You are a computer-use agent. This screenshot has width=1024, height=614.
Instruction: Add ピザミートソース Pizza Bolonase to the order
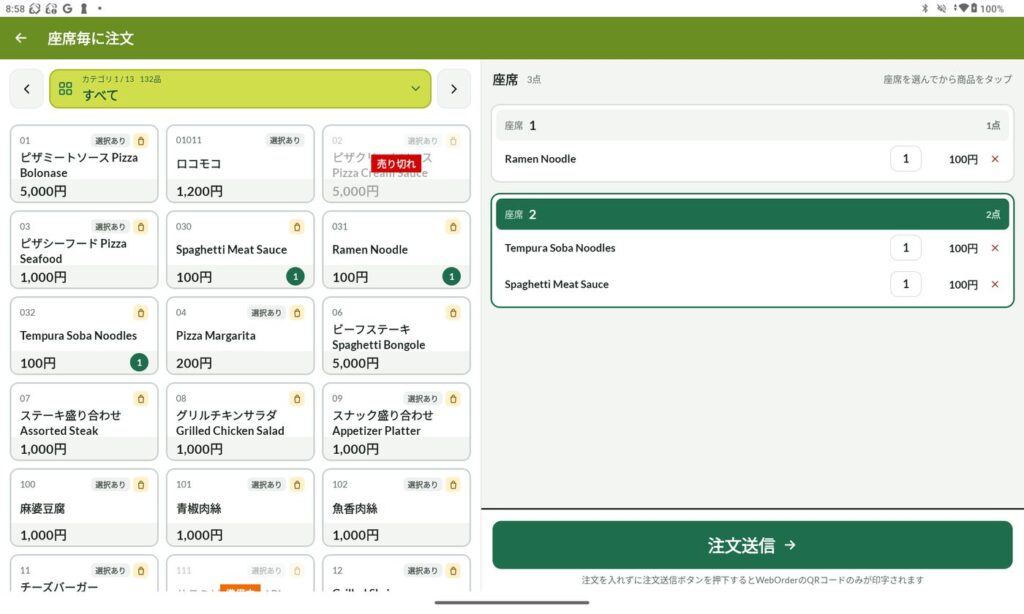coord(84,164)
